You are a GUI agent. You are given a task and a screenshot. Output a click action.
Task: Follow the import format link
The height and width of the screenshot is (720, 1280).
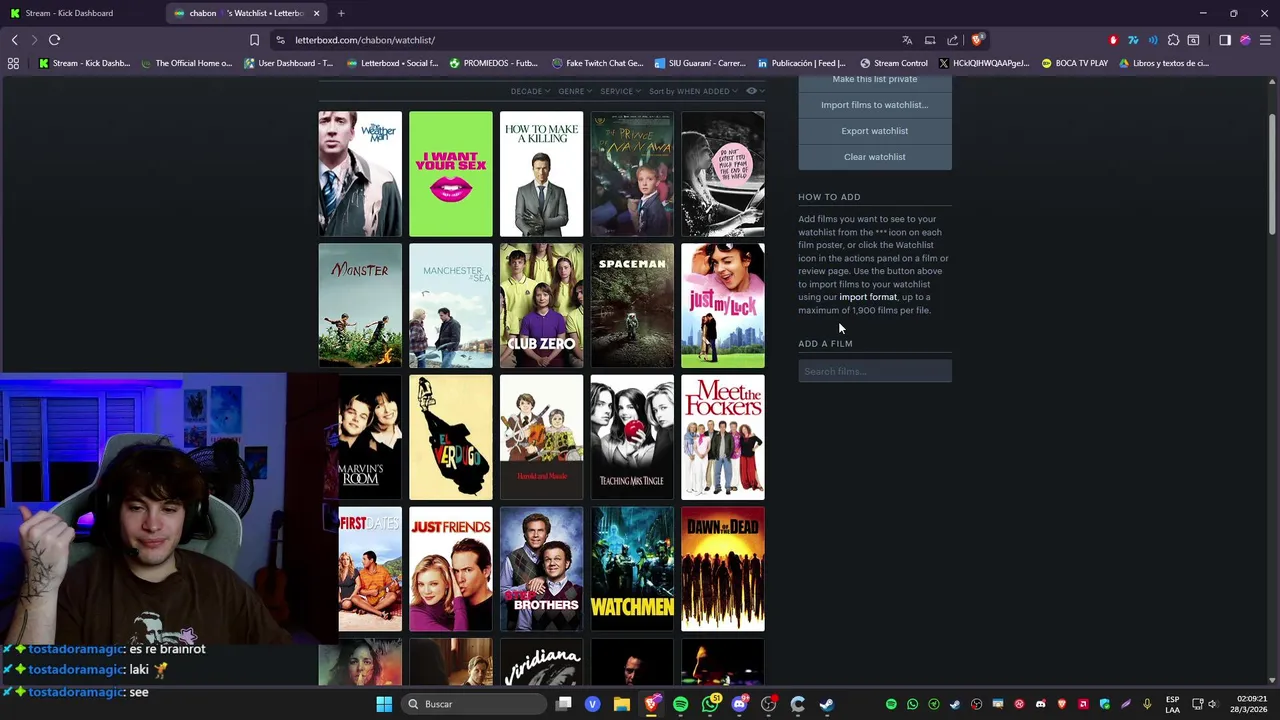868,297
